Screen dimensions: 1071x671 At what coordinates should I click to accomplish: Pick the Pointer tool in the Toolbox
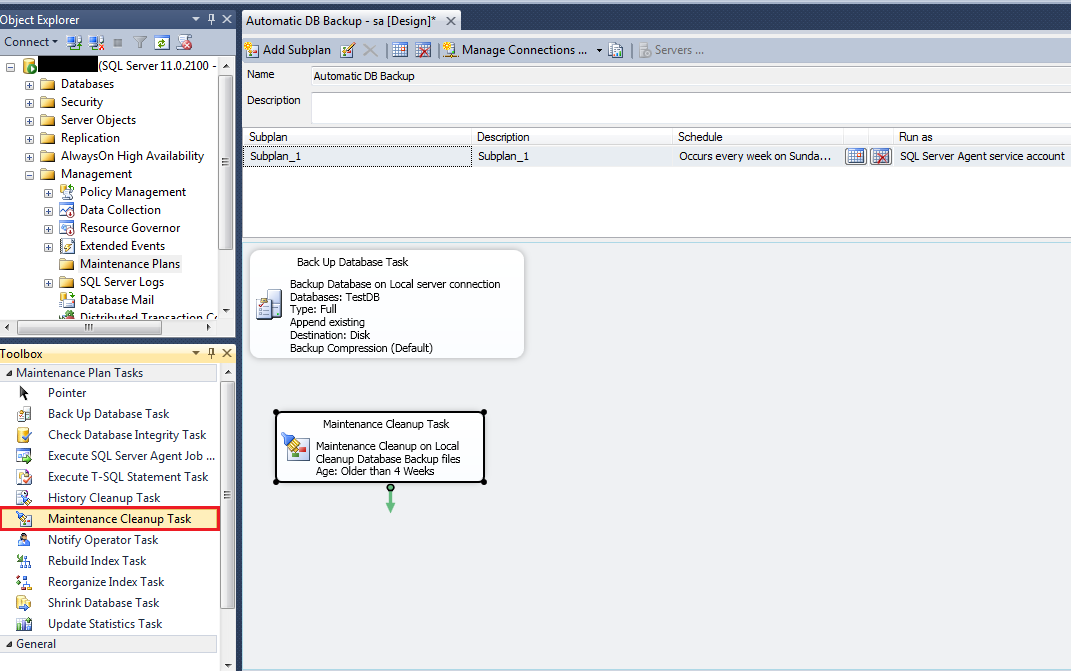pos(67,393)
